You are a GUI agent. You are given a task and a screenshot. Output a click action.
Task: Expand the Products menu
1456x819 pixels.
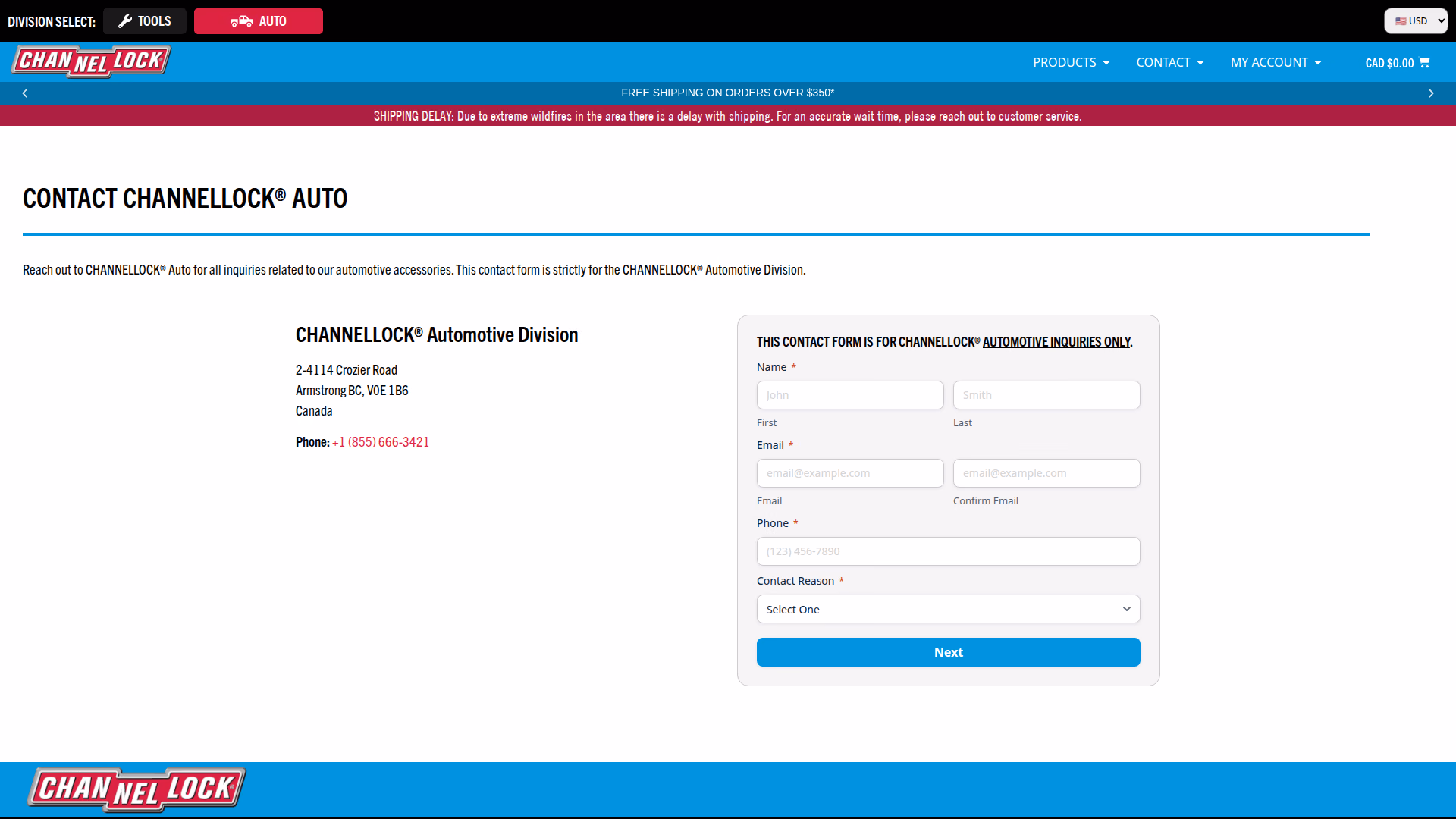coord(1071,62)
